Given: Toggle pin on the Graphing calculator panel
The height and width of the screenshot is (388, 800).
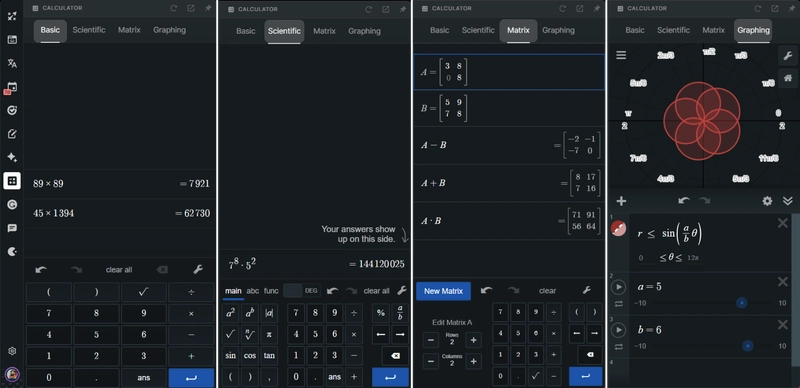Looking at the screenshot, I should click(x=792, y=8).
